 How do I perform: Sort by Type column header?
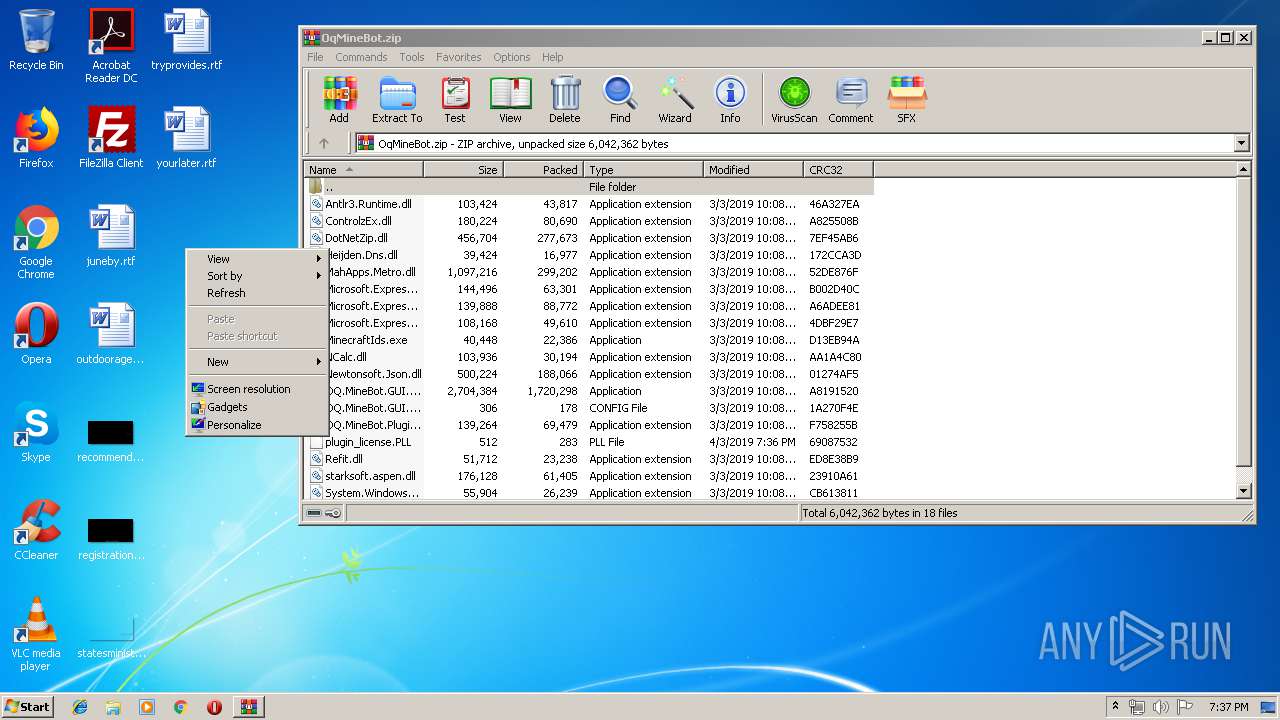[x=643, y=170]
